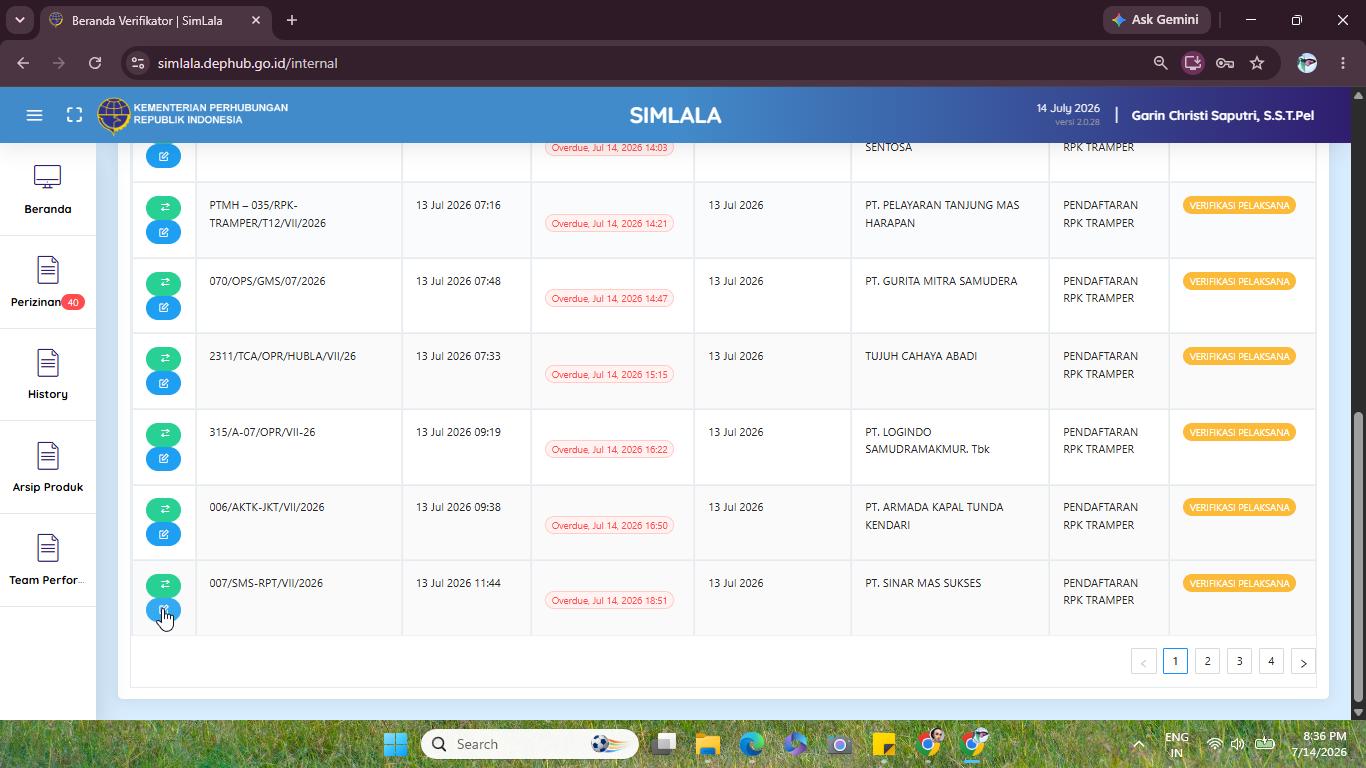Open Perizinan in the sidebar

[x=47, y=283]
